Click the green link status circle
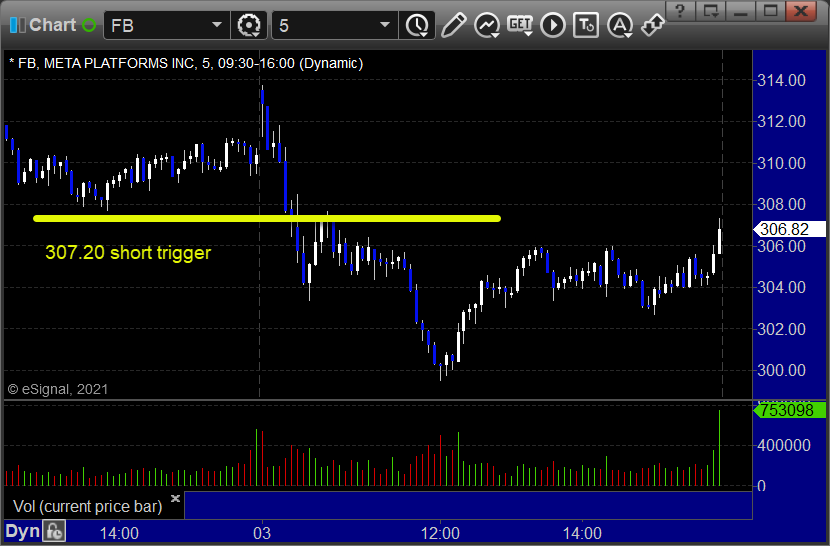The height and width of the screenshot is (546, 830). [x=89, y=25]
